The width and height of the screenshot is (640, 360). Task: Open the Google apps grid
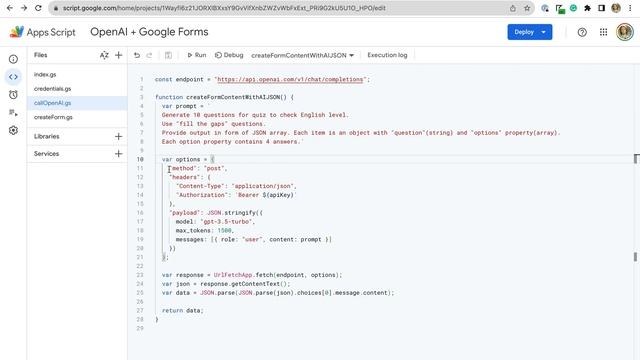(603, 32)
